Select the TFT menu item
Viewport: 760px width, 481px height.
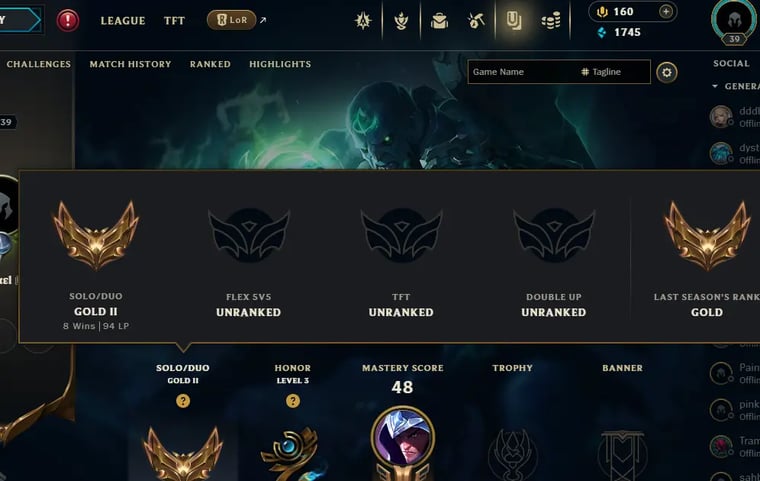coord(174,21)
